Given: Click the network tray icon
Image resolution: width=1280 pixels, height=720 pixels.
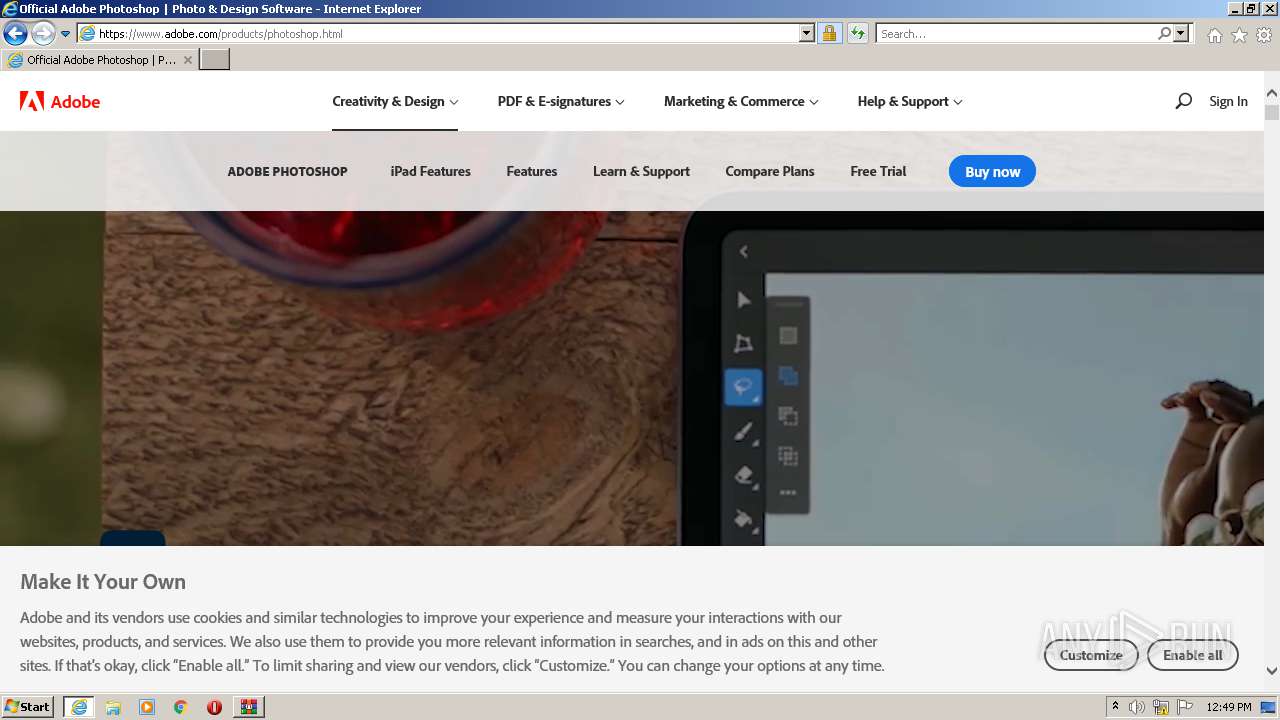Looking at the screenshot, I should (1161, 707).
